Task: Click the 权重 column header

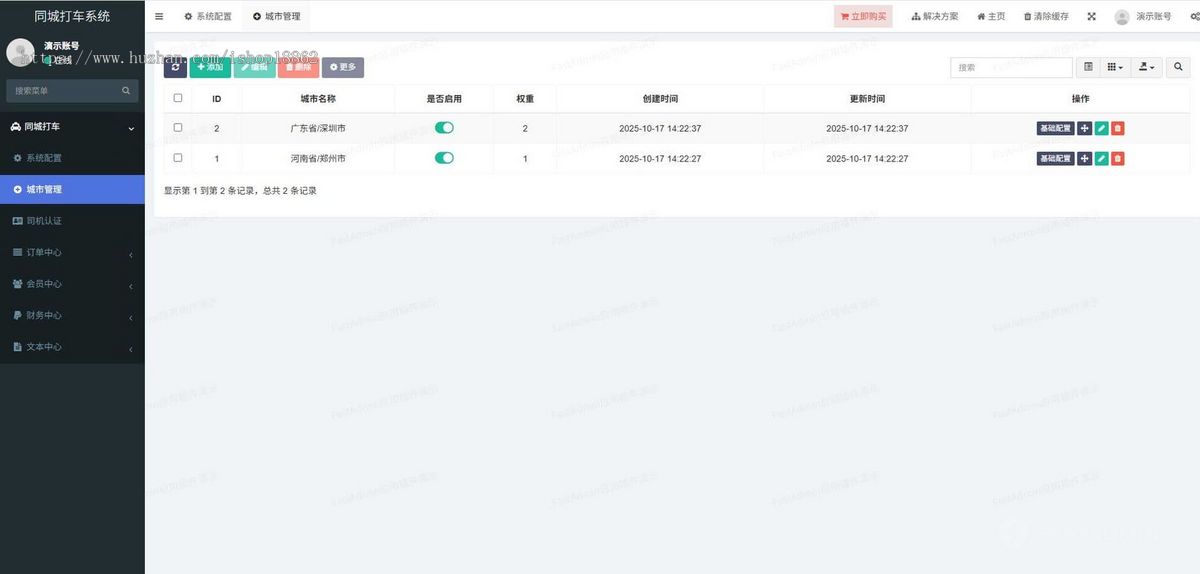Action: coord(525,99)
